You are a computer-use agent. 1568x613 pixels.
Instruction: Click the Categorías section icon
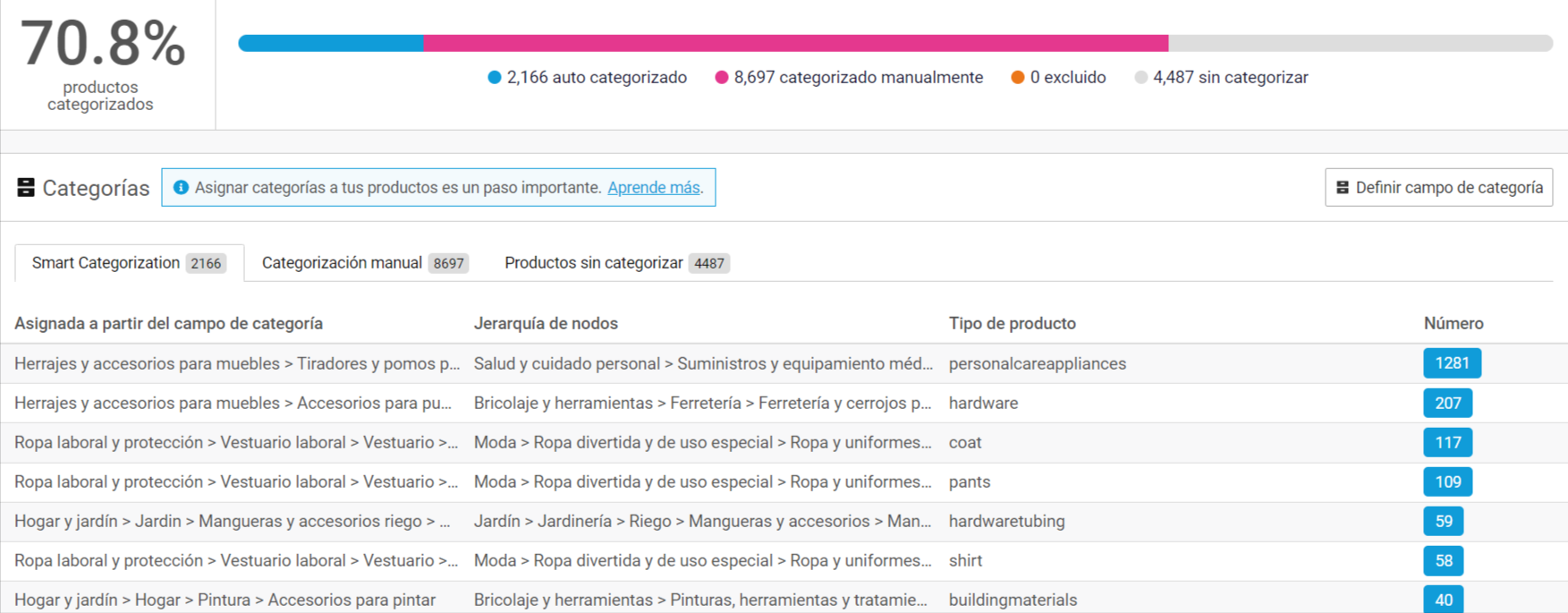click(x=26, y=188)
